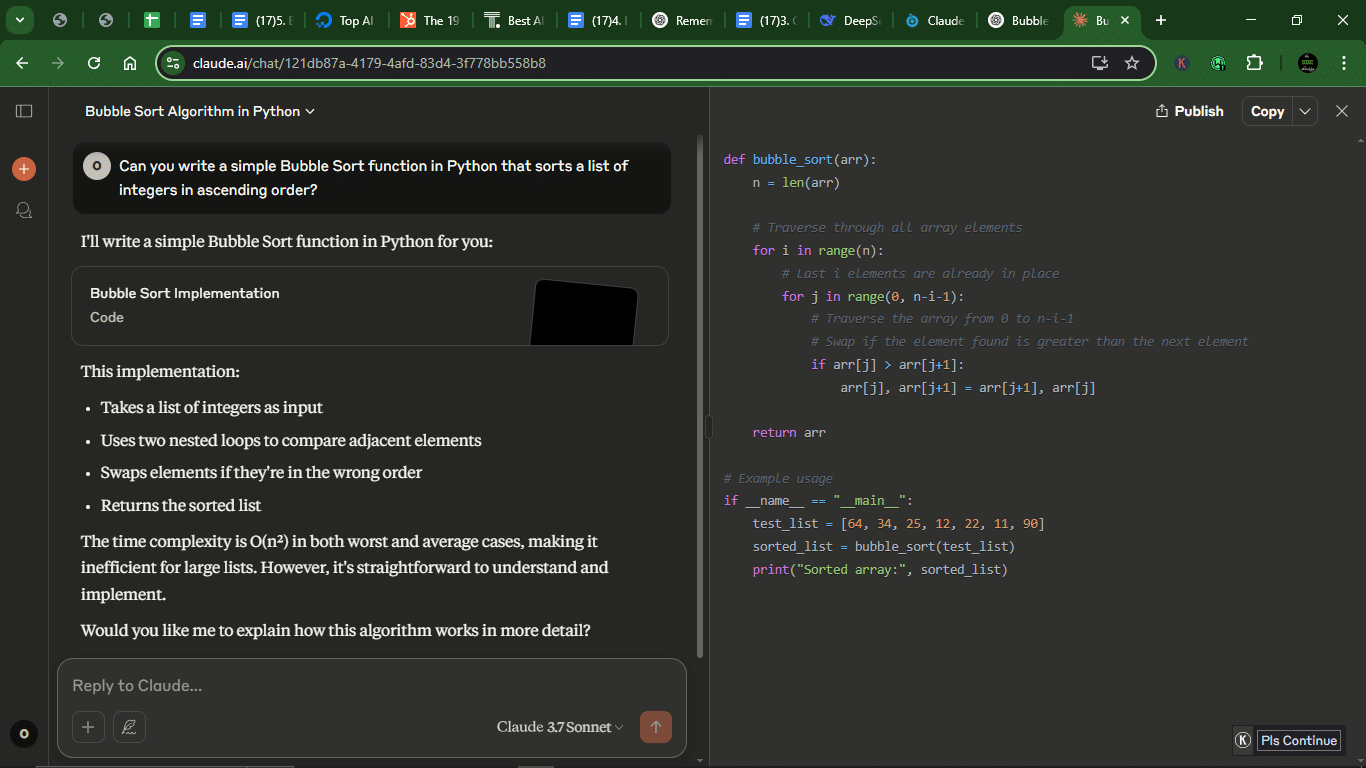This screenshot has height=768, width=1366.
Task: Close the code artifact panel
Action: tap(1342, 111)
